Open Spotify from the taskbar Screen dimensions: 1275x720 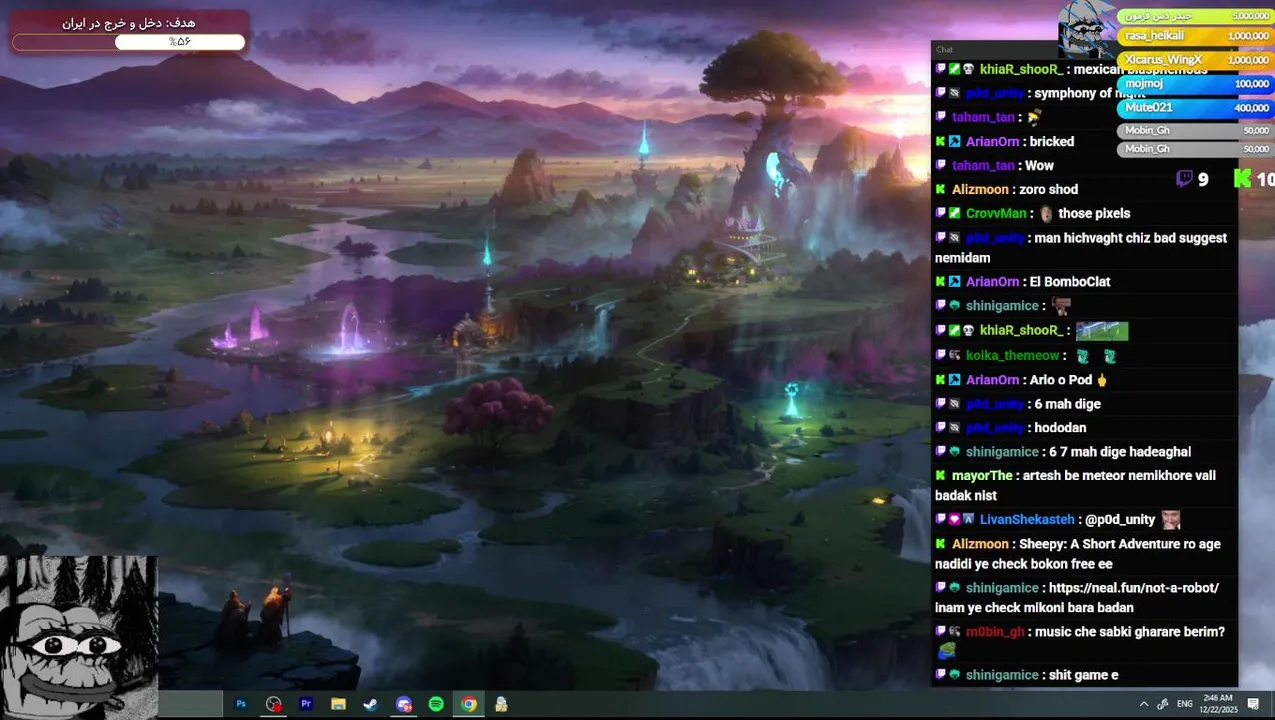(x=436, y=704)
